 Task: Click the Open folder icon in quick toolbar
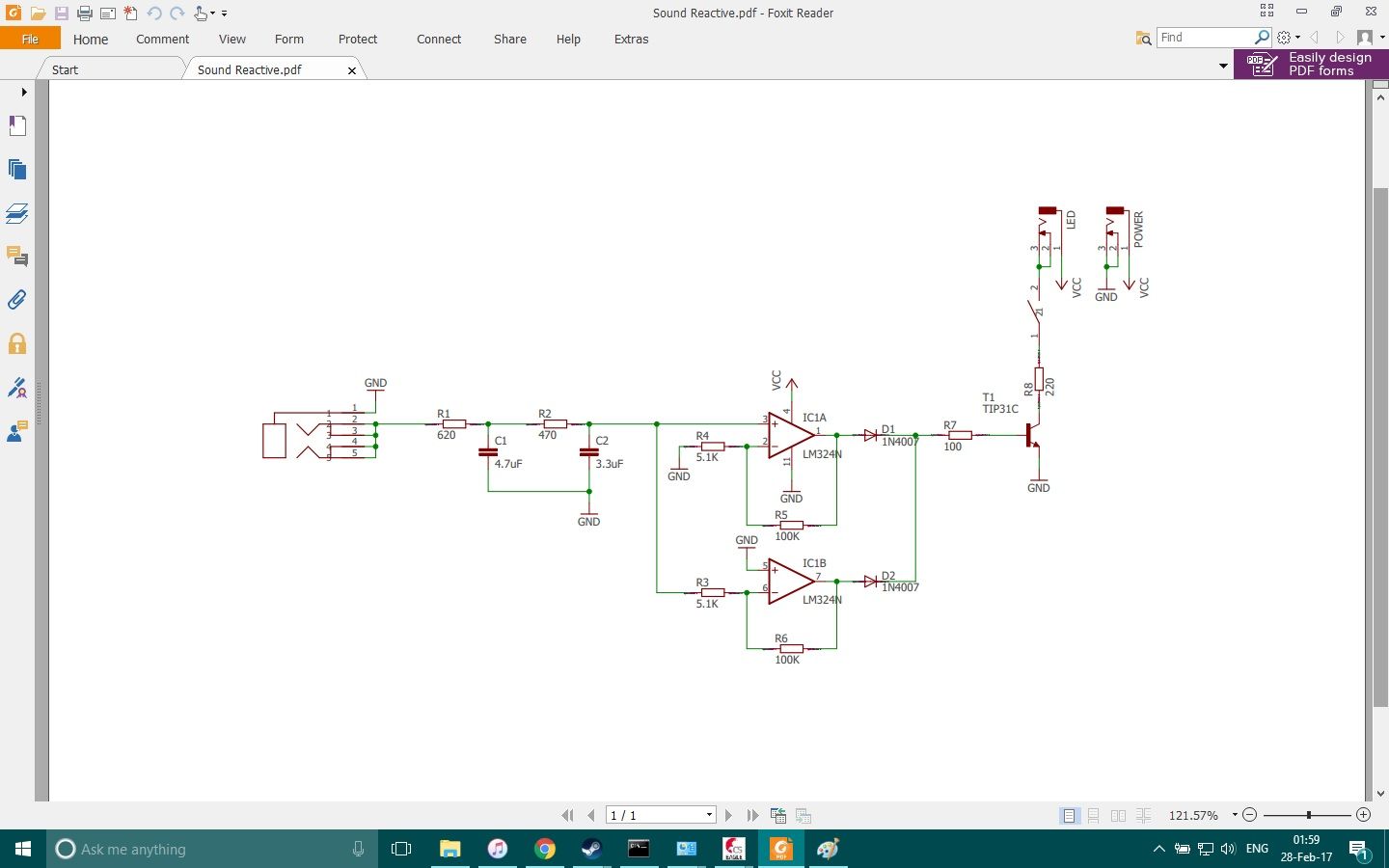click(x=38, y=14)
